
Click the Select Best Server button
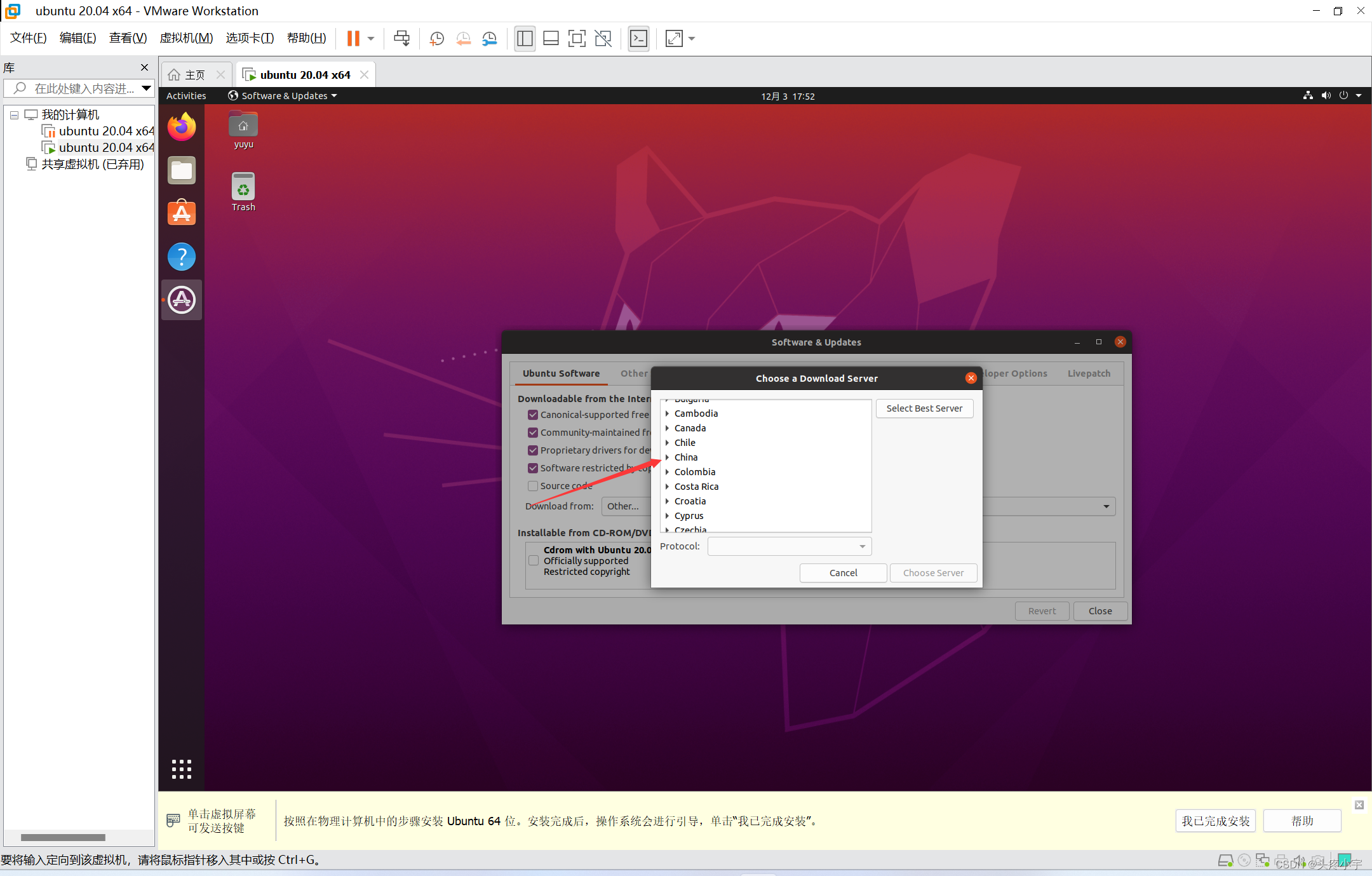924,408
